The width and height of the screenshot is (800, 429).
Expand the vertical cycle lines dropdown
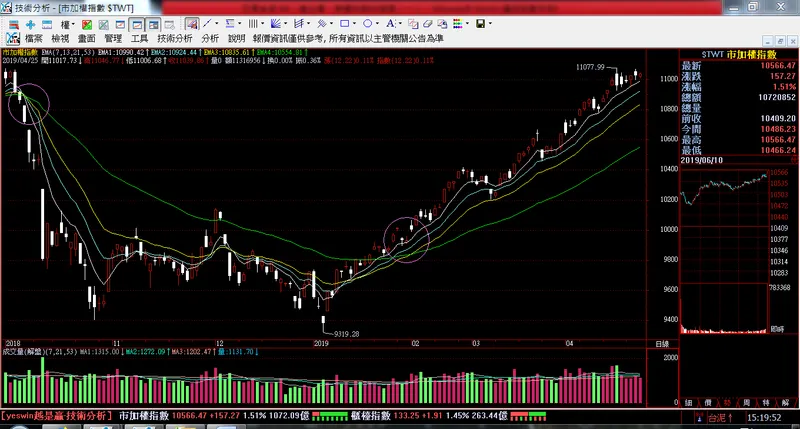[x=262, y=23]
